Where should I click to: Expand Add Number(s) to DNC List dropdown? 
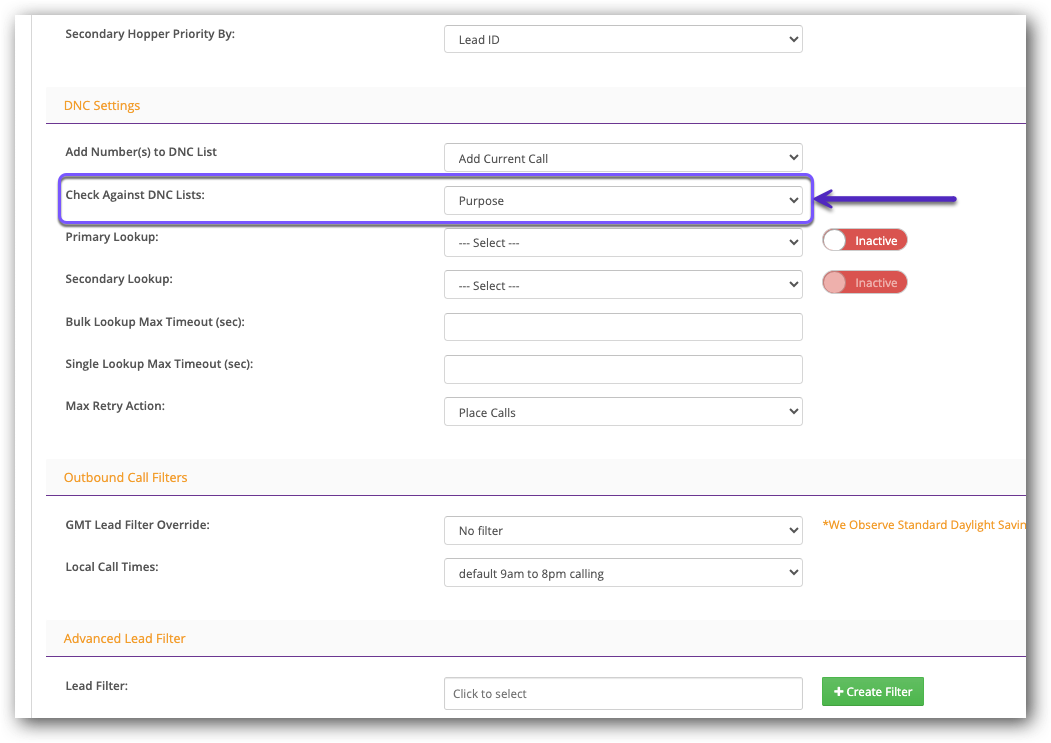pos(622,158)
